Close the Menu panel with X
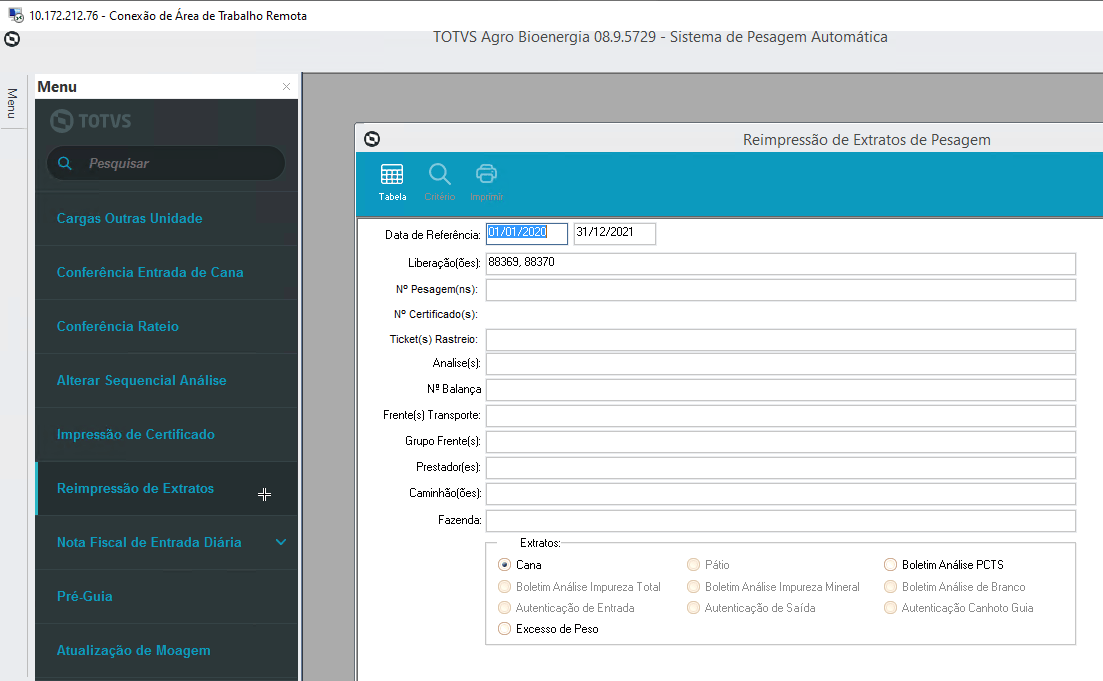This screenshot has height=681, width=1103. tap(286, 87)
